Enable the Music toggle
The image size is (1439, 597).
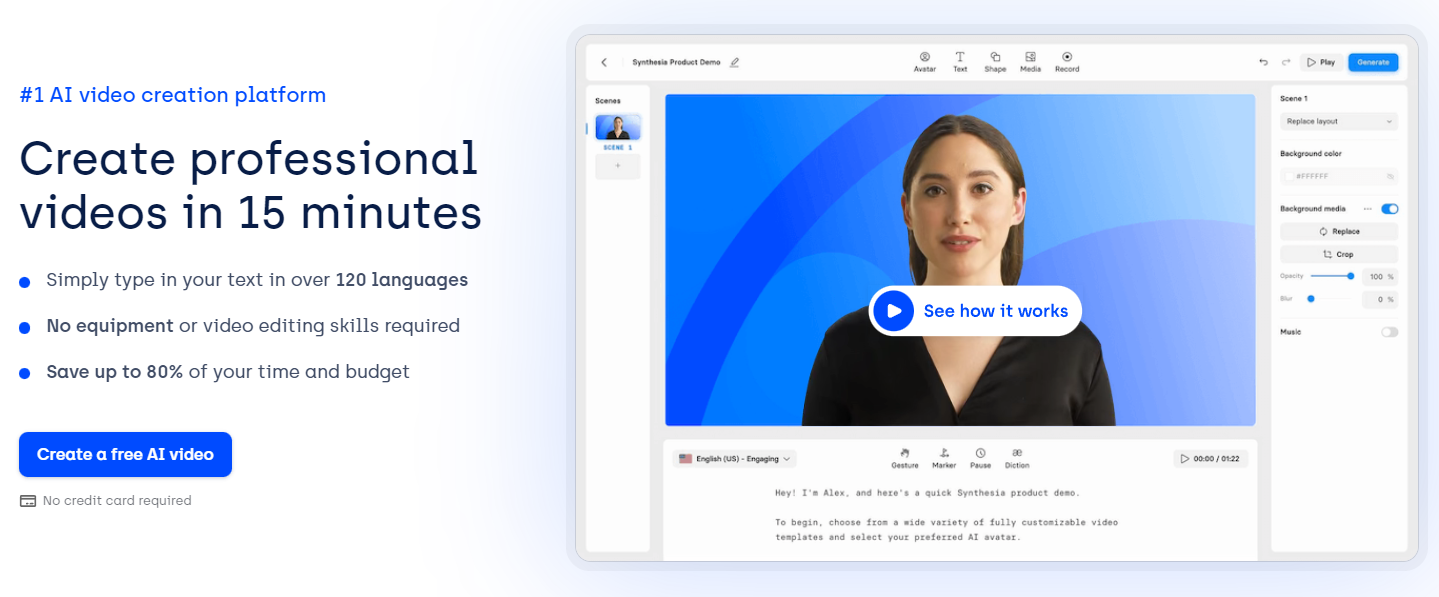pyautogui.click(x=1390, y=332)
